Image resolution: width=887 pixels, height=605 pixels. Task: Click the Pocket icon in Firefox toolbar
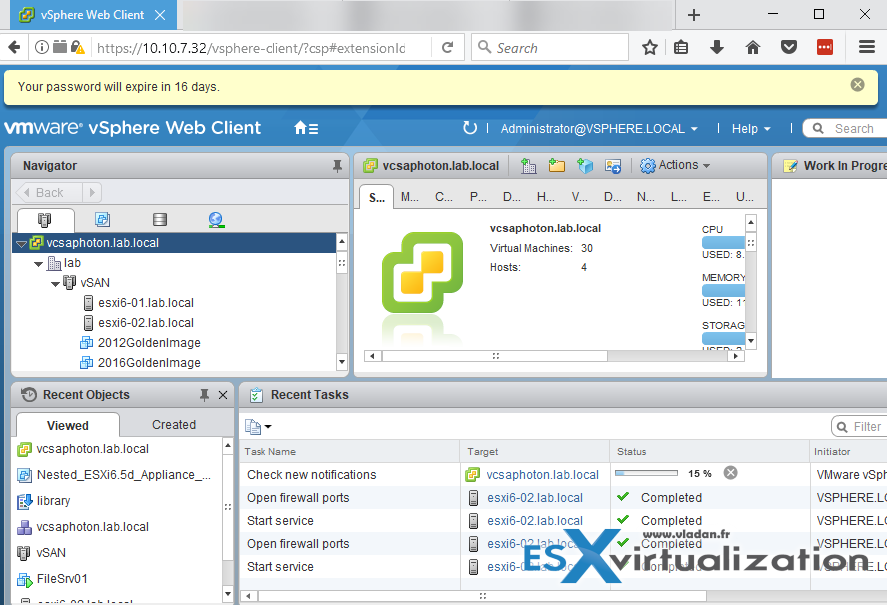click(x=789, y=47)
